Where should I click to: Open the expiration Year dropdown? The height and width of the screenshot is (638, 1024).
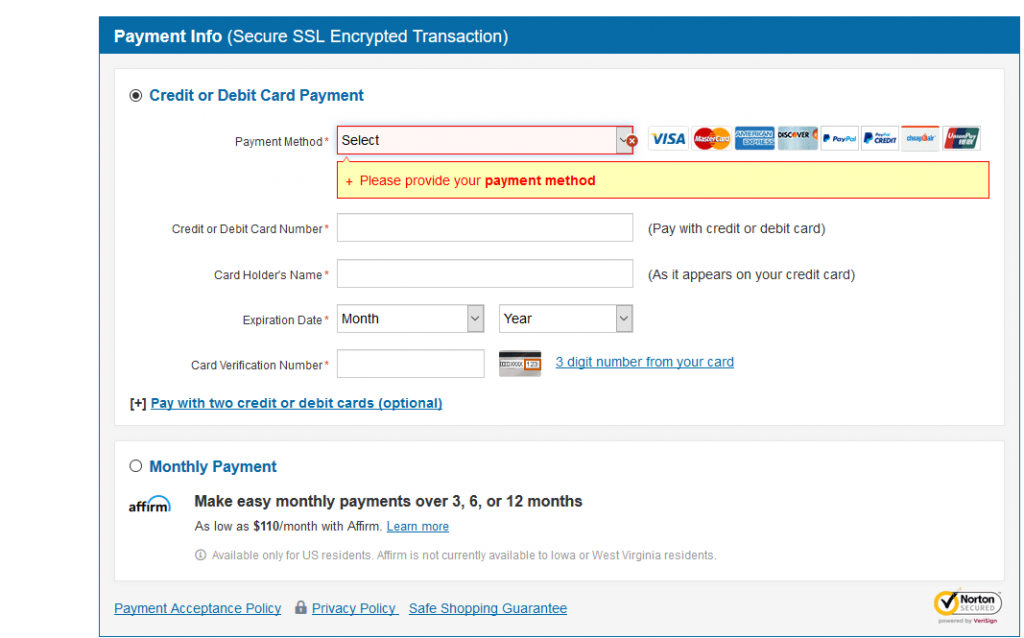pos(565,319)
